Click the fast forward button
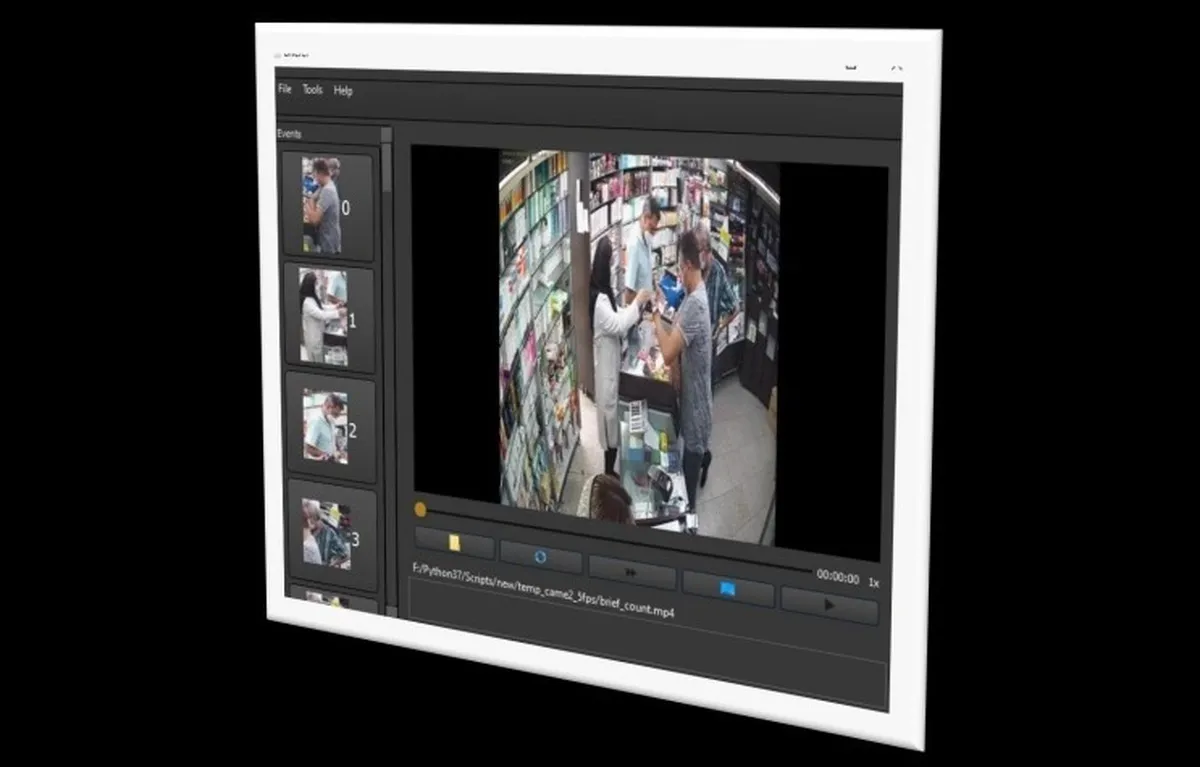 tap(631, 571)
